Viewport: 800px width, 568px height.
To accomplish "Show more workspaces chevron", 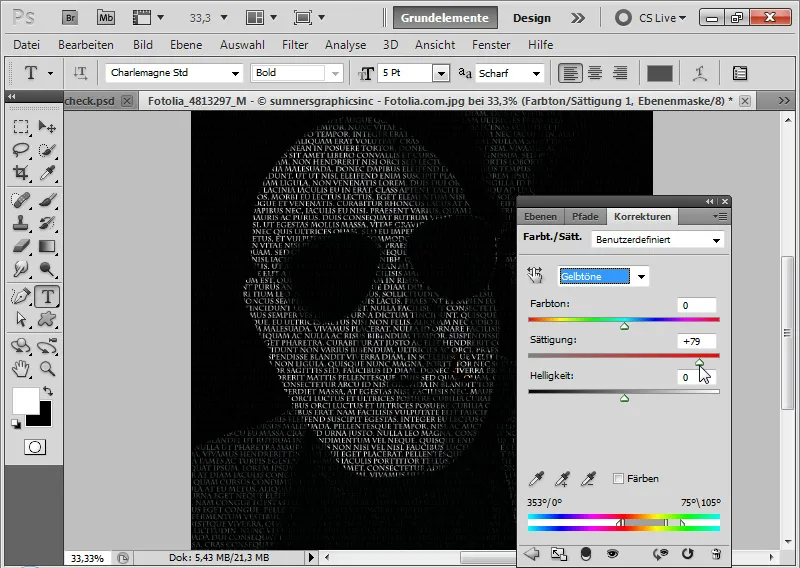I will pos(578,18).
